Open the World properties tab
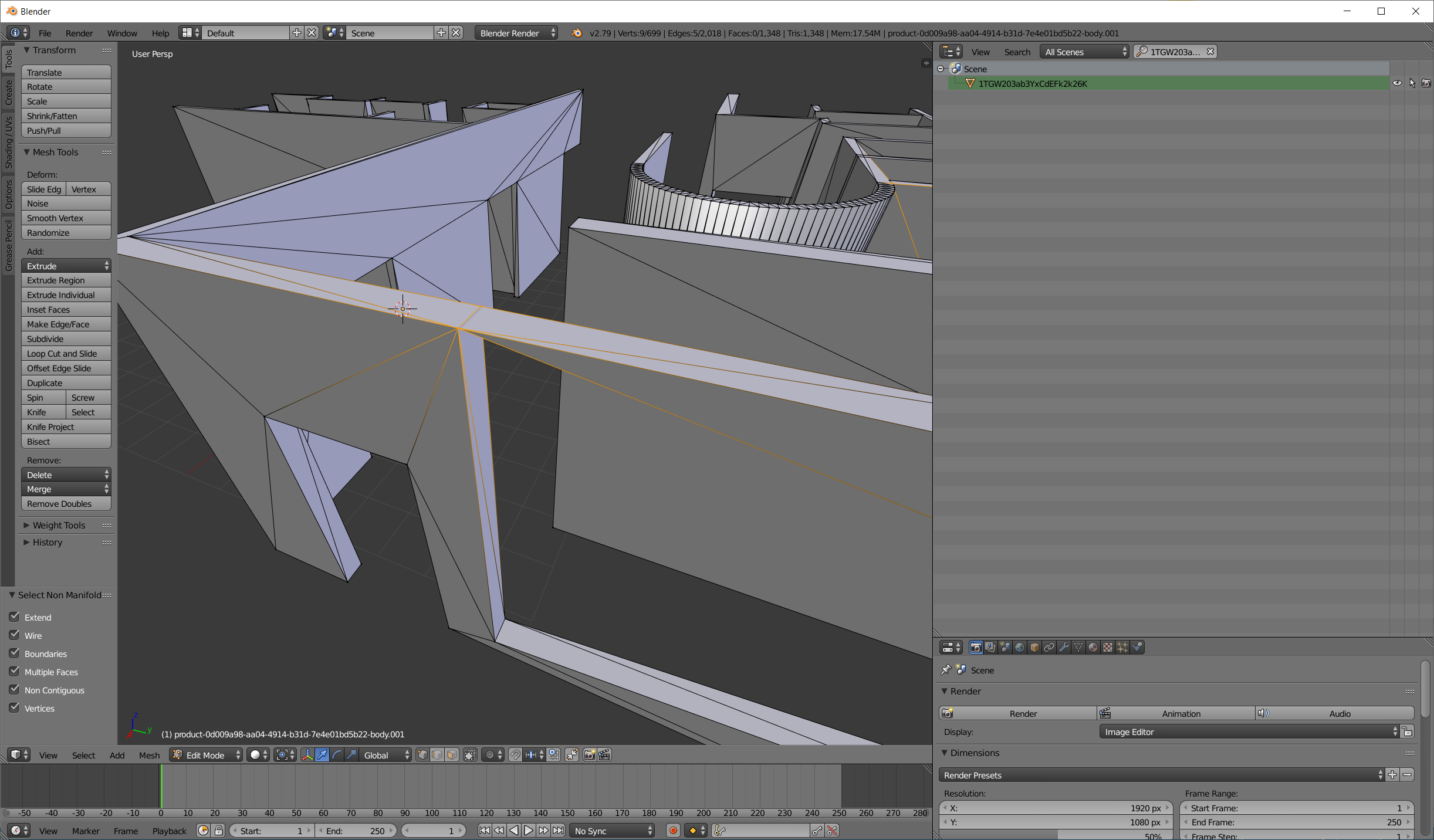 (x=1020, y=648)
